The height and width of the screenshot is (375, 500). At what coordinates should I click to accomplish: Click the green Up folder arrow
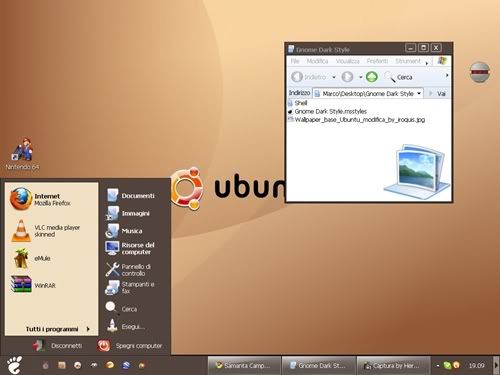(x=372, y=77)
